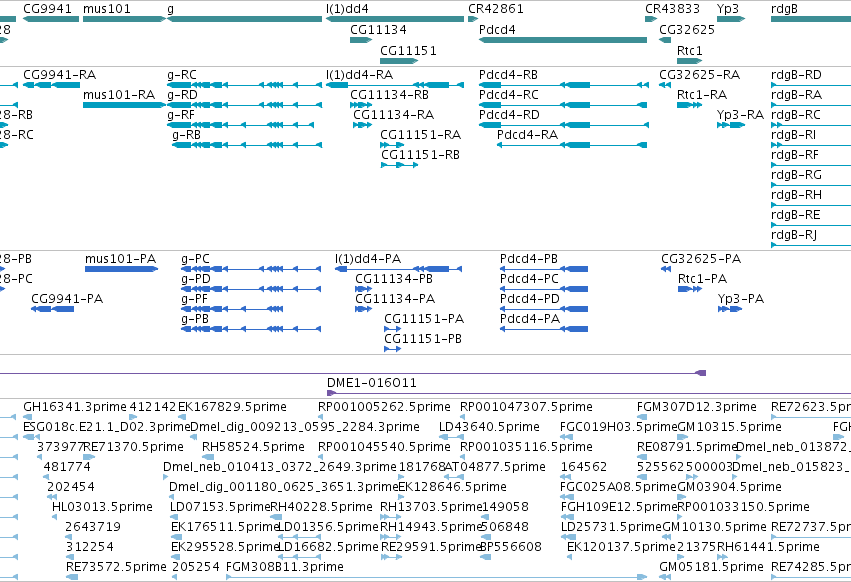Select the rdgB gene label in top track
851x582 pixels.
[784, 9]
